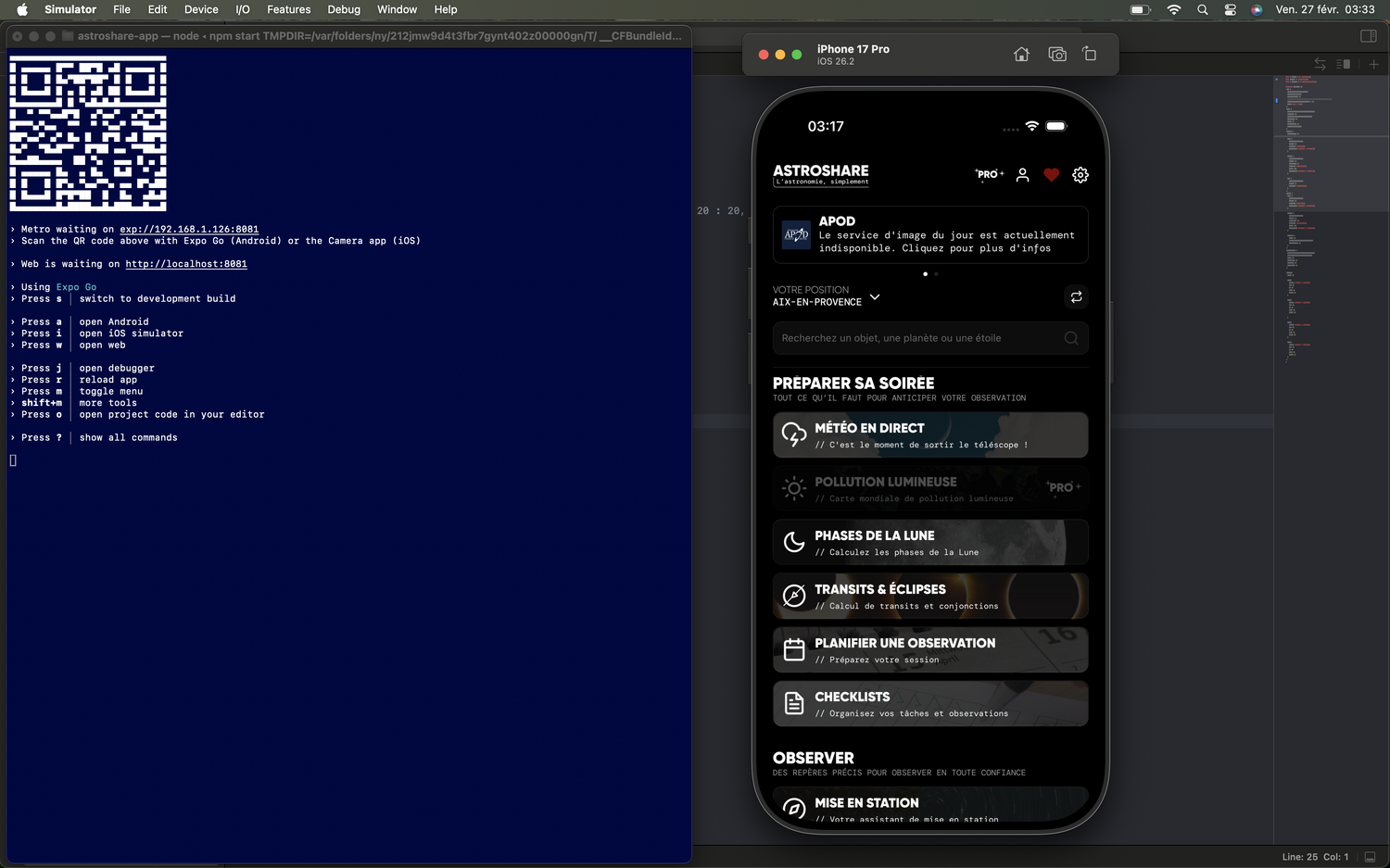Tap the moon icon for Phases de la Lune

pyautogui.click(x=794, y=542)
